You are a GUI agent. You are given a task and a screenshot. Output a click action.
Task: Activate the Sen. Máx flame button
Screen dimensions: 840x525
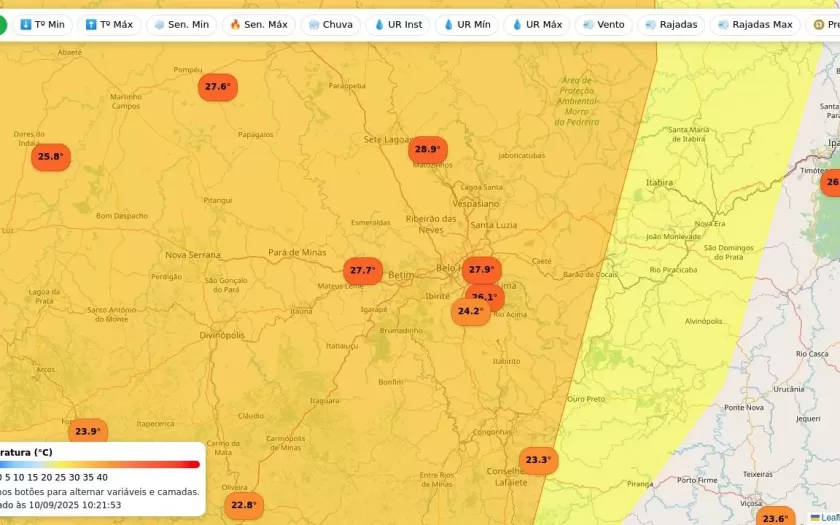258,24
